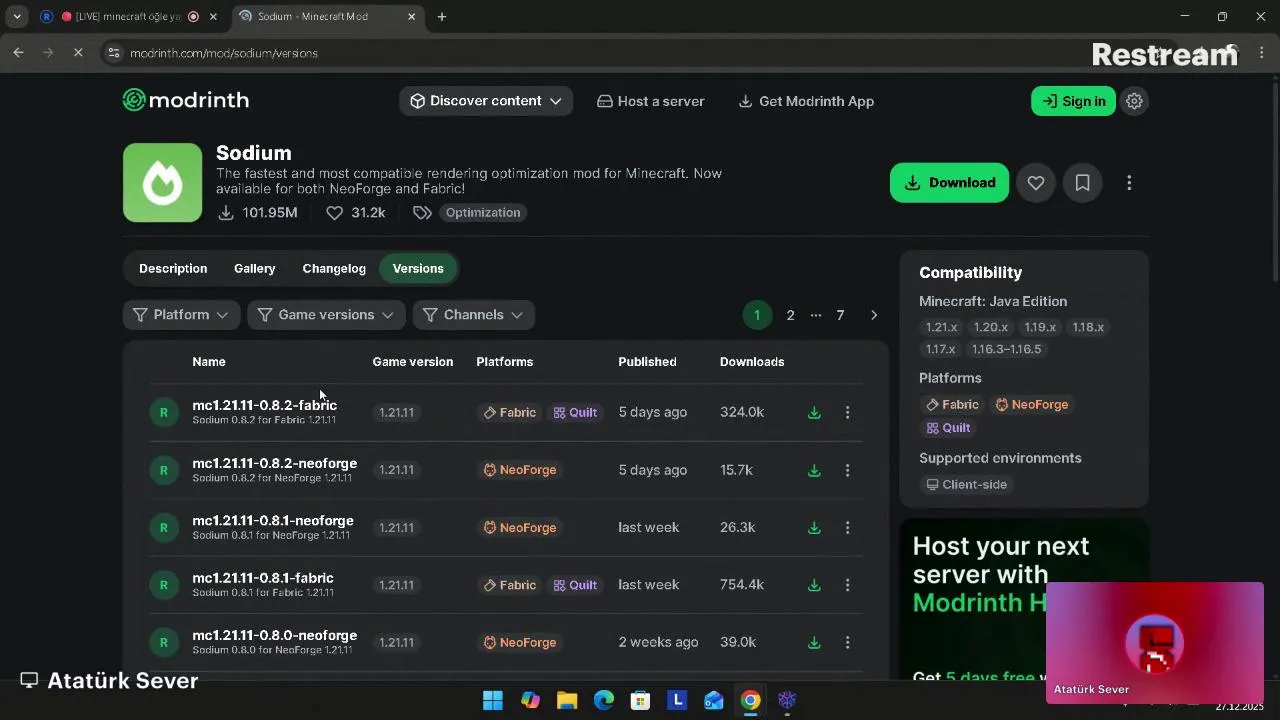Click the 1.16.3–1.16.5 compatibility tag
1280x720 pixels.
pyautogui.click(x=1006, y=349)
